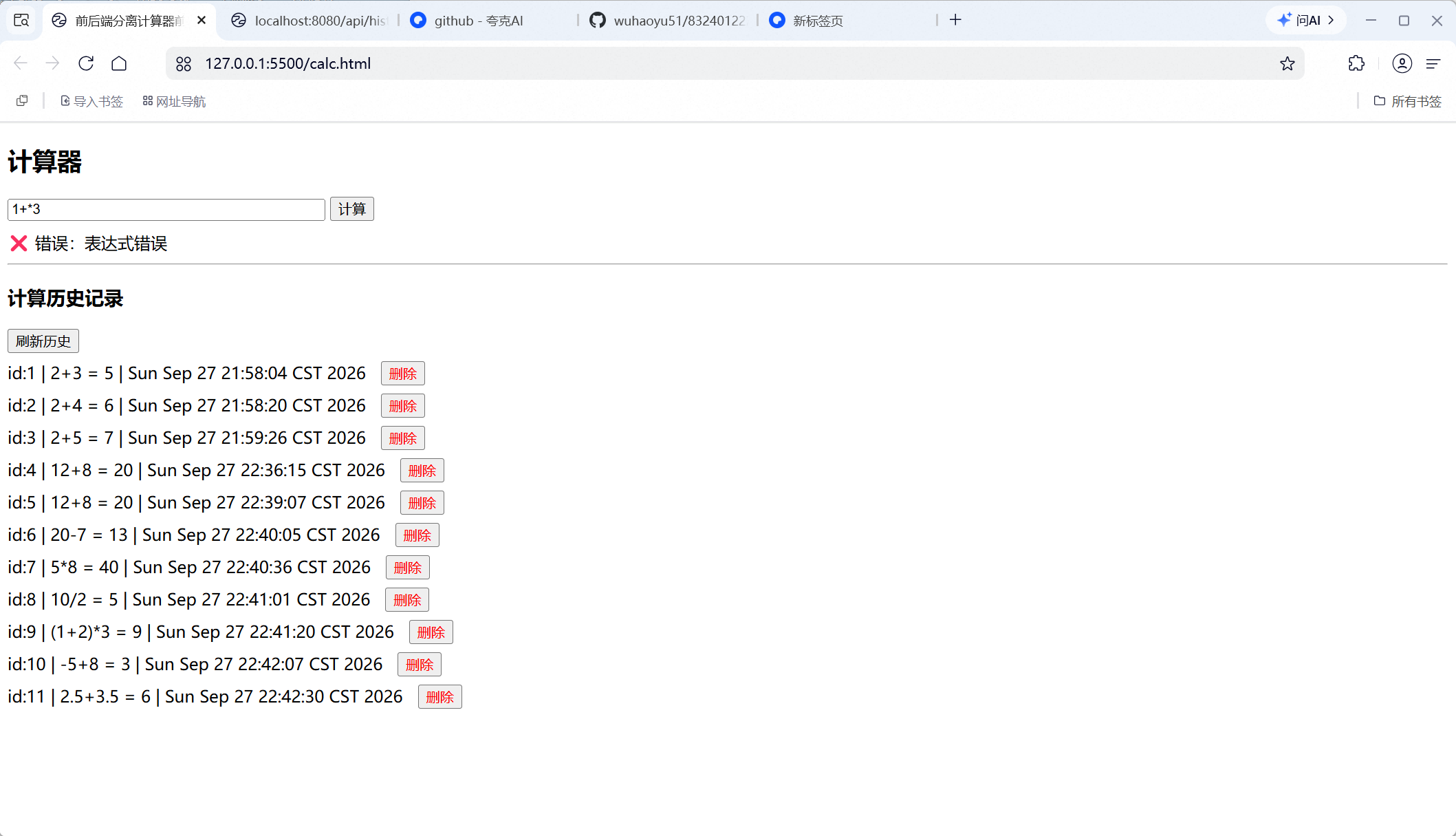Switch to the wuhaoyu51 GitHub tab
1456x836 pixels.
coord(667,21)
